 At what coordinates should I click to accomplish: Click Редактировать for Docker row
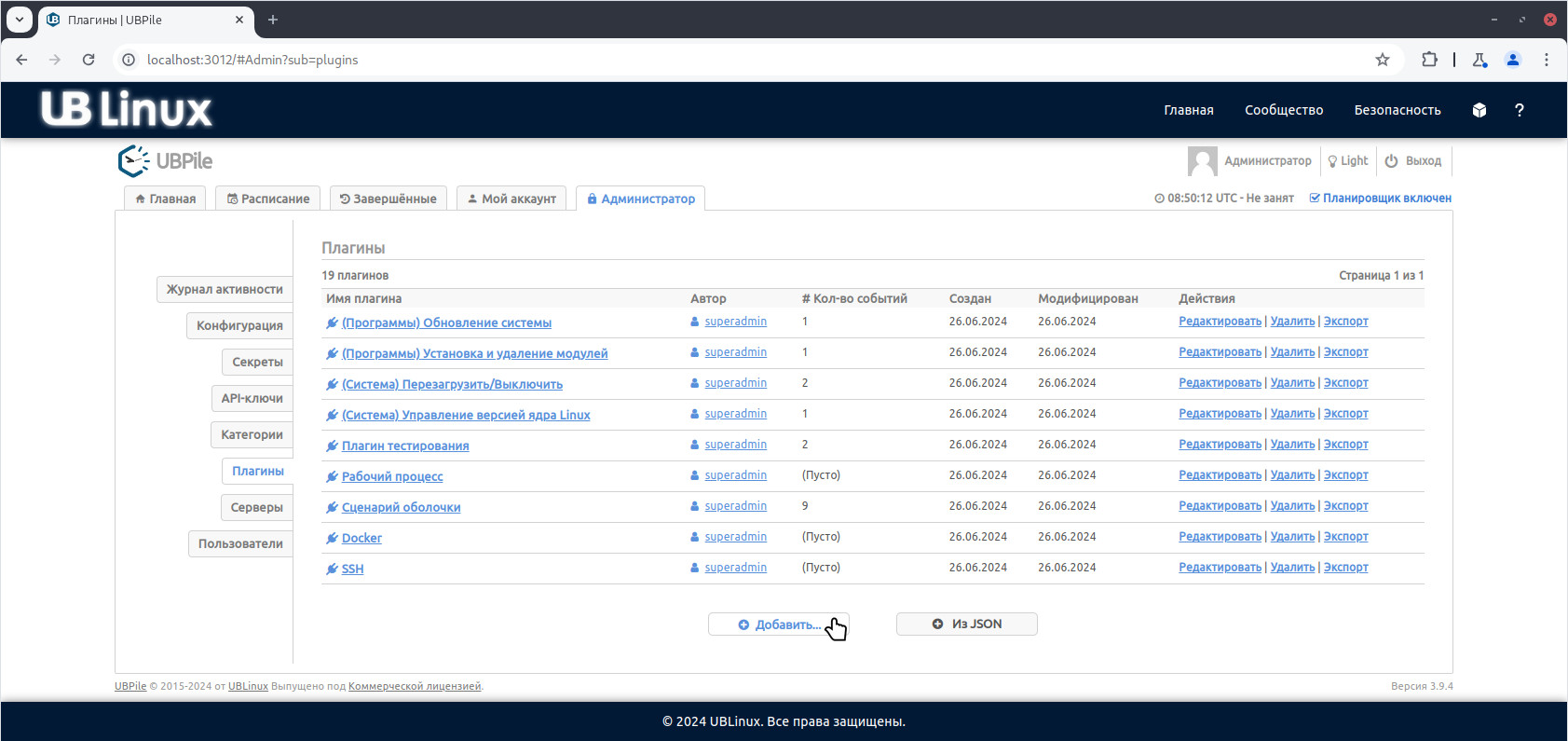(x=1220, y=537)
